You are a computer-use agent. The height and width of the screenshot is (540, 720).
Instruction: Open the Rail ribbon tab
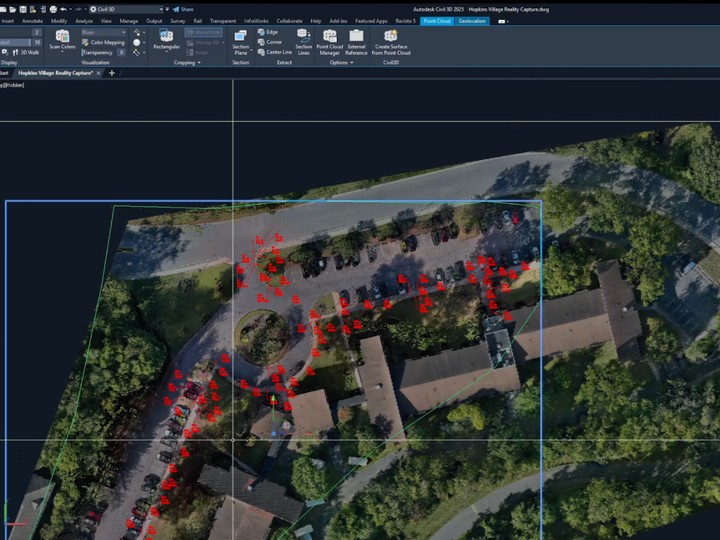pyautogui.click(x=197, y=21)
